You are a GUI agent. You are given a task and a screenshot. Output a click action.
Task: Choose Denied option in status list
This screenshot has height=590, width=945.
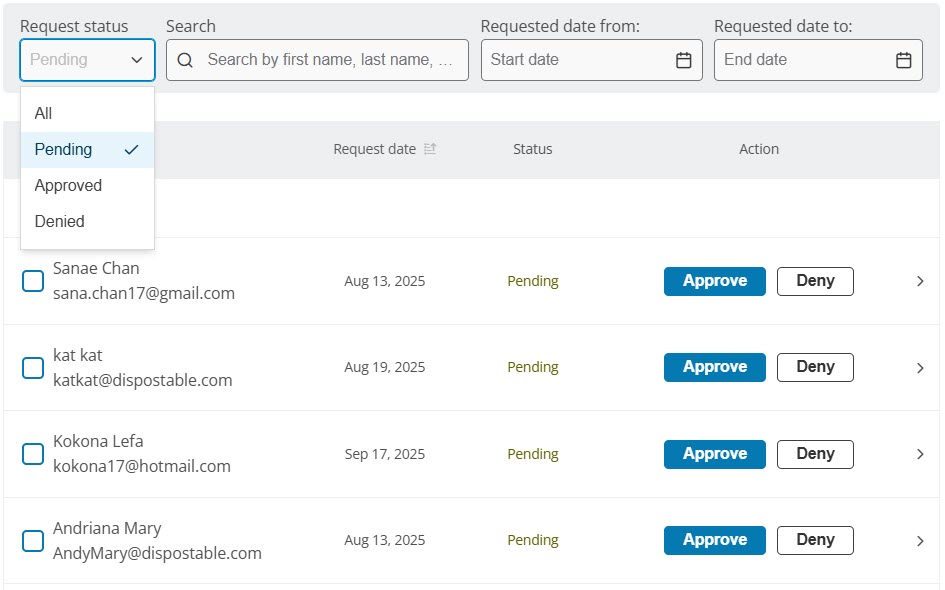tap(87, 221)
